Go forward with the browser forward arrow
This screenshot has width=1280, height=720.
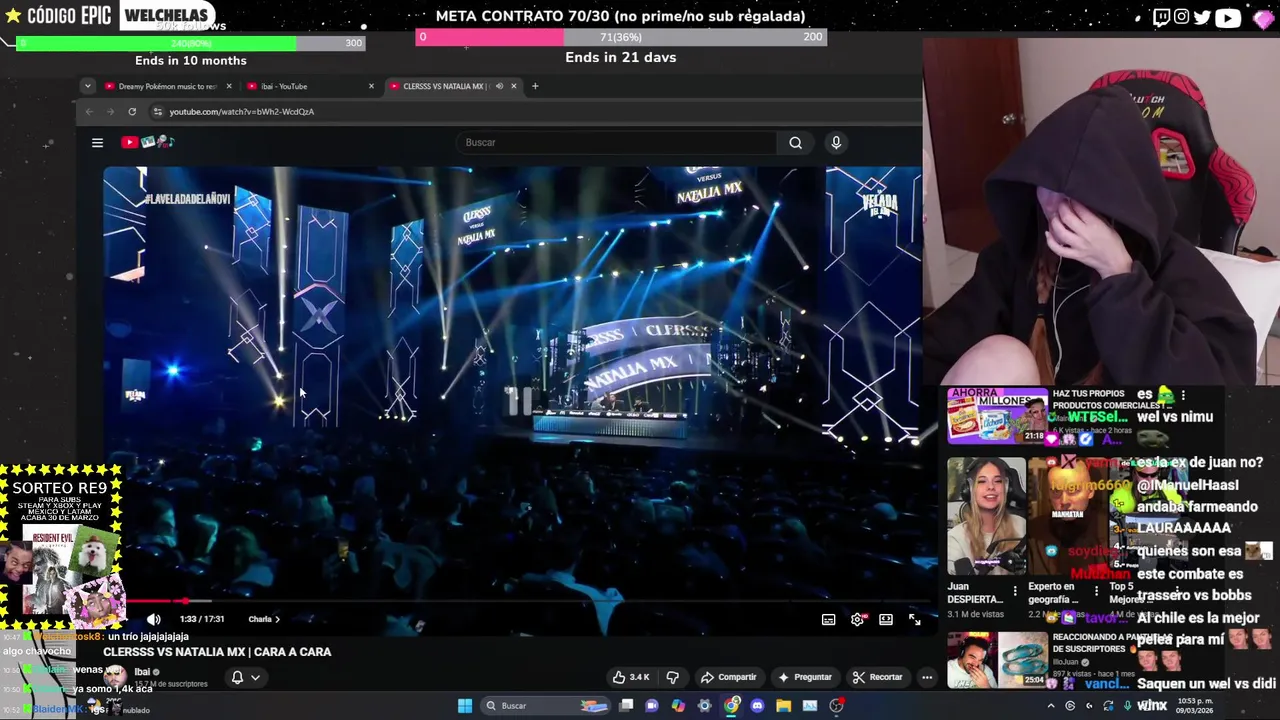pos(110,112)
